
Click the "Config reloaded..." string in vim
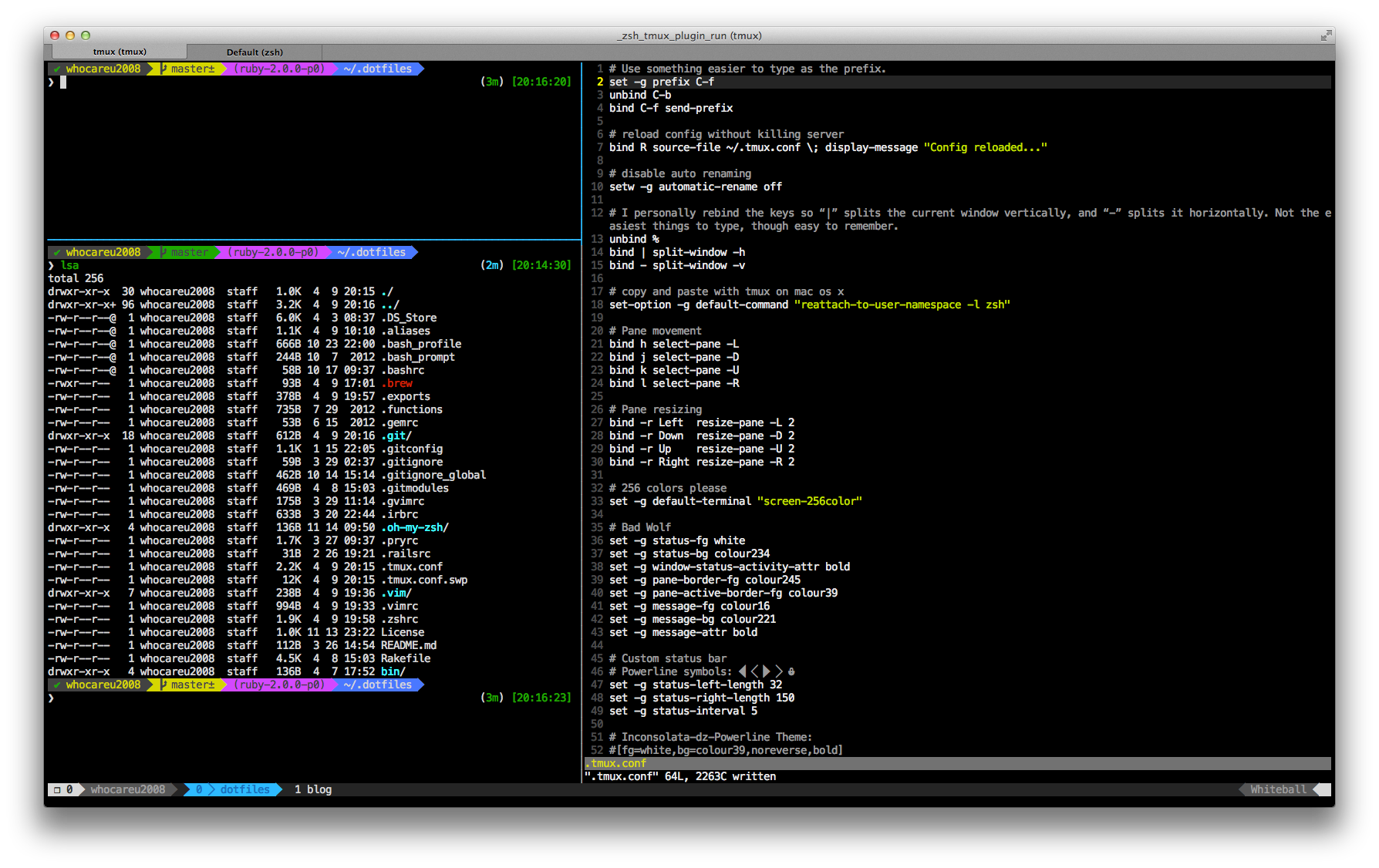click(x=986, y=147)
